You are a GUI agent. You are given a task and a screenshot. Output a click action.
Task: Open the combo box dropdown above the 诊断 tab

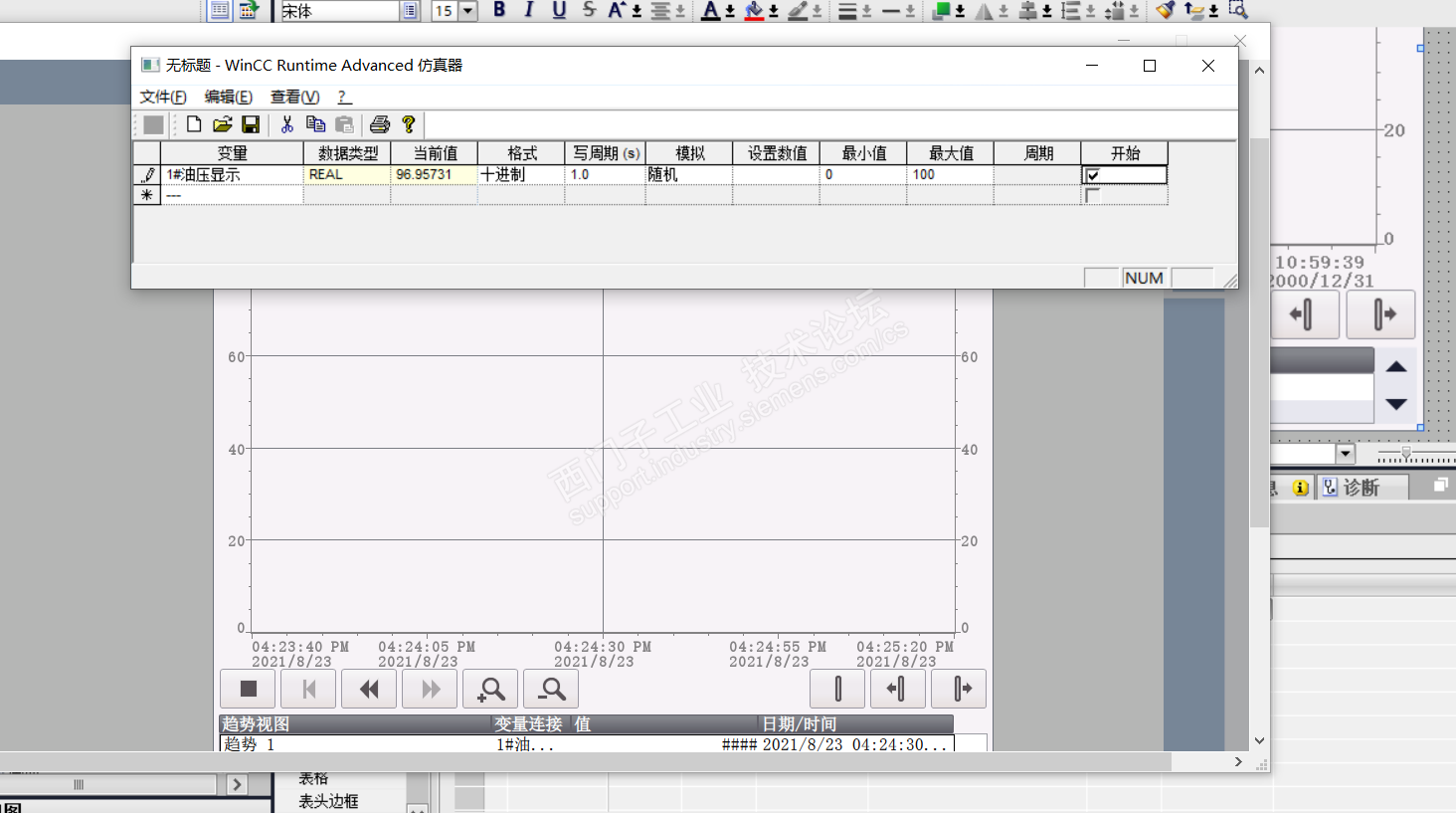point(1346,454)
